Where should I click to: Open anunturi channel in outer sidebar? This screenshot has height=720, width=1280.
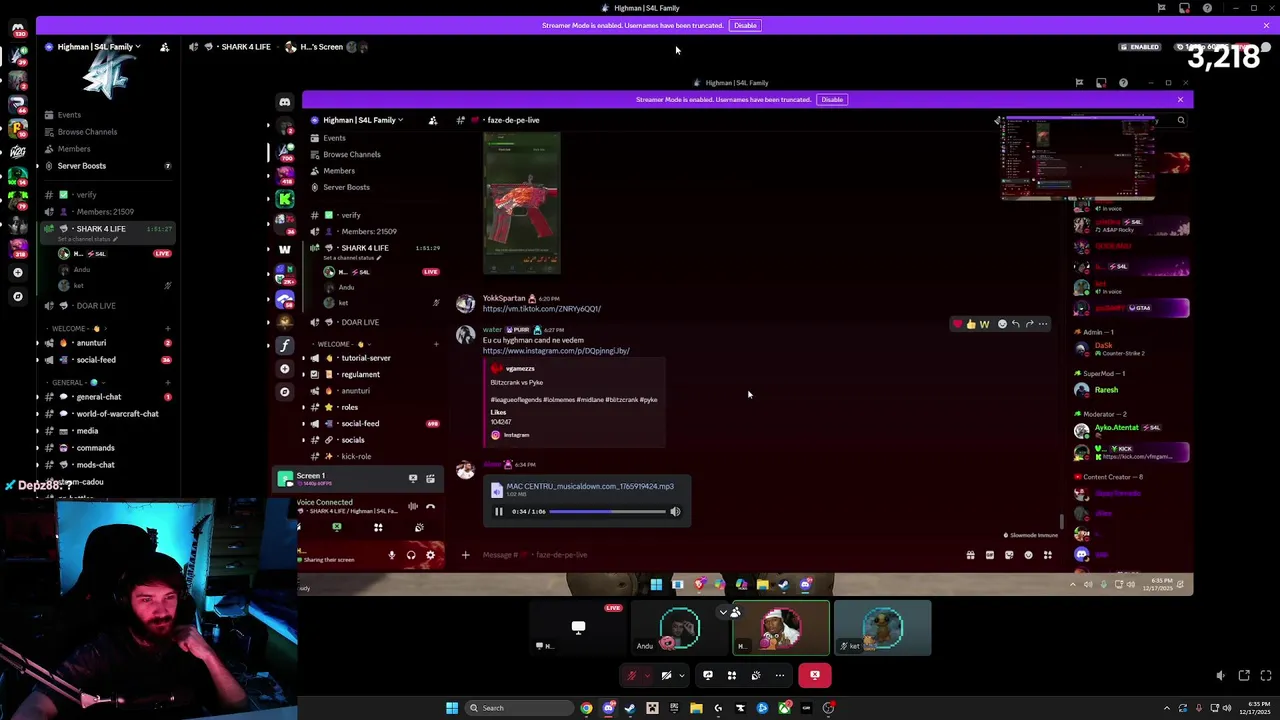[x=91, y=343]
